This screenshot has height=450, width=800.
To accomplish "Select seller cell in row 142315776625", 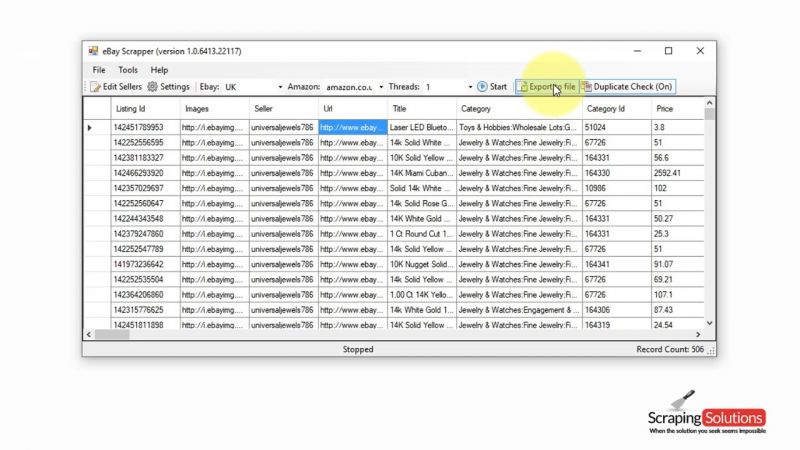I will pos(284,310).
